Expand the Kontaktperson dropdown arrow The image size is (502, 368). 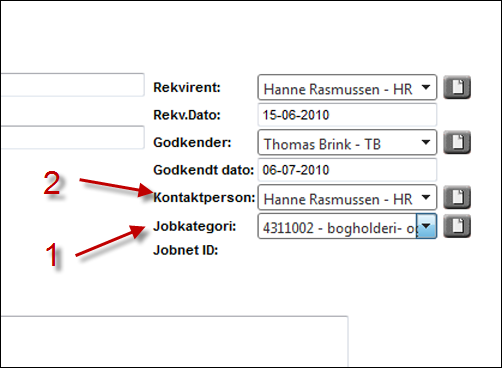pyautogui.click(x=425, y=197)
